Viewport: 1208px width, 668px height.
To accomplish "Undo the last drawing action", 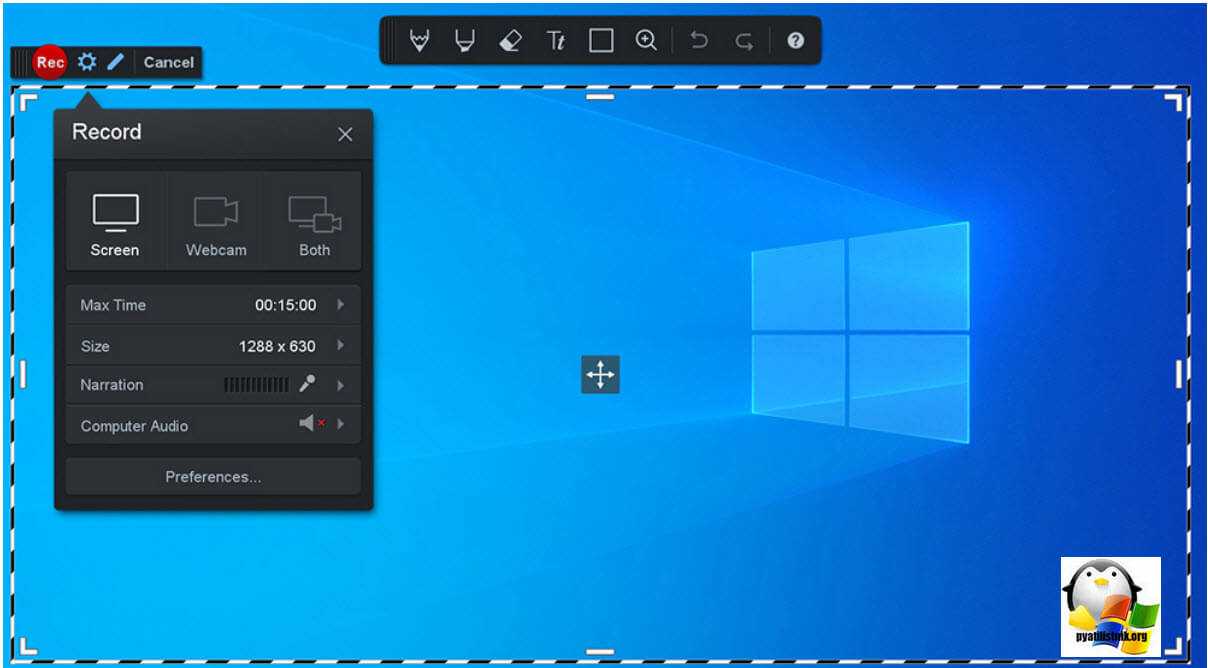I will point(699,41).
